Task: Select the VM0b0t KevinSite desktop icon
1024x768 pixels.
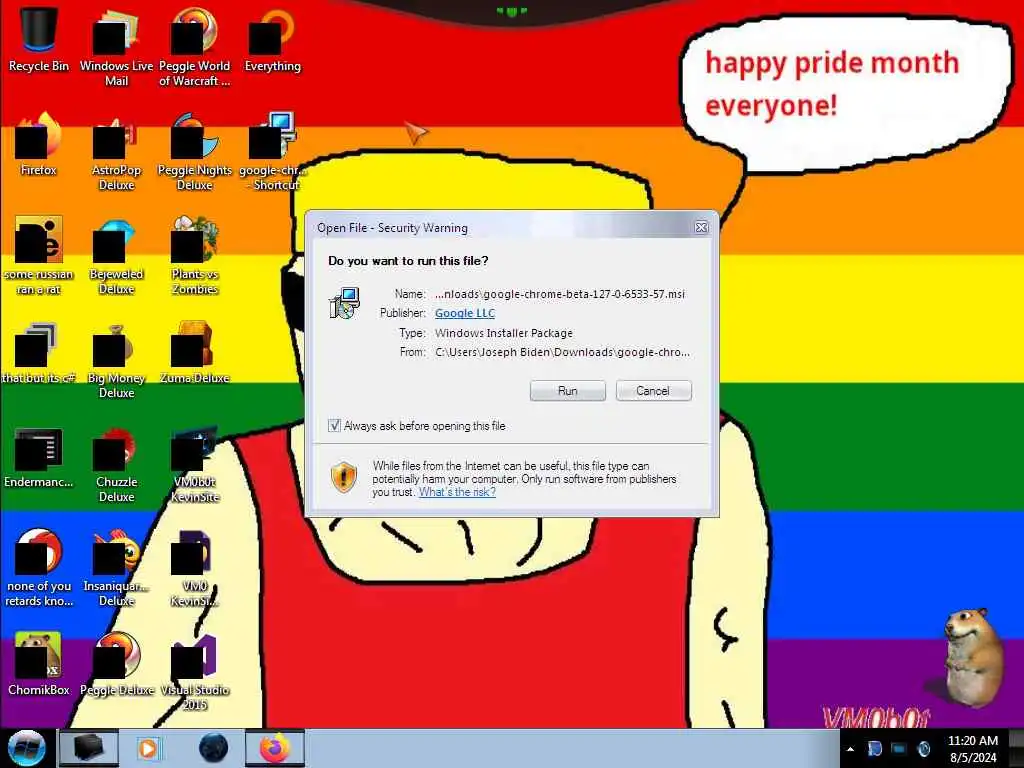Action: pos(194,464)
